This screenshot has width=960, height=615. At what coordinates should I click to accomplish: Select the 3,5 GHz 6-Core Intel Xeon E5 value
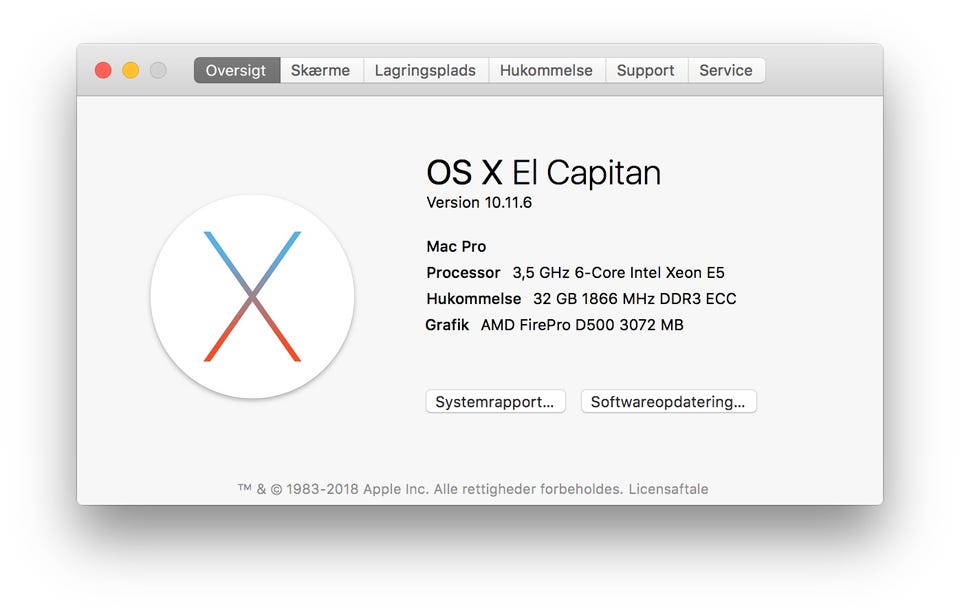tap(618, 273)
